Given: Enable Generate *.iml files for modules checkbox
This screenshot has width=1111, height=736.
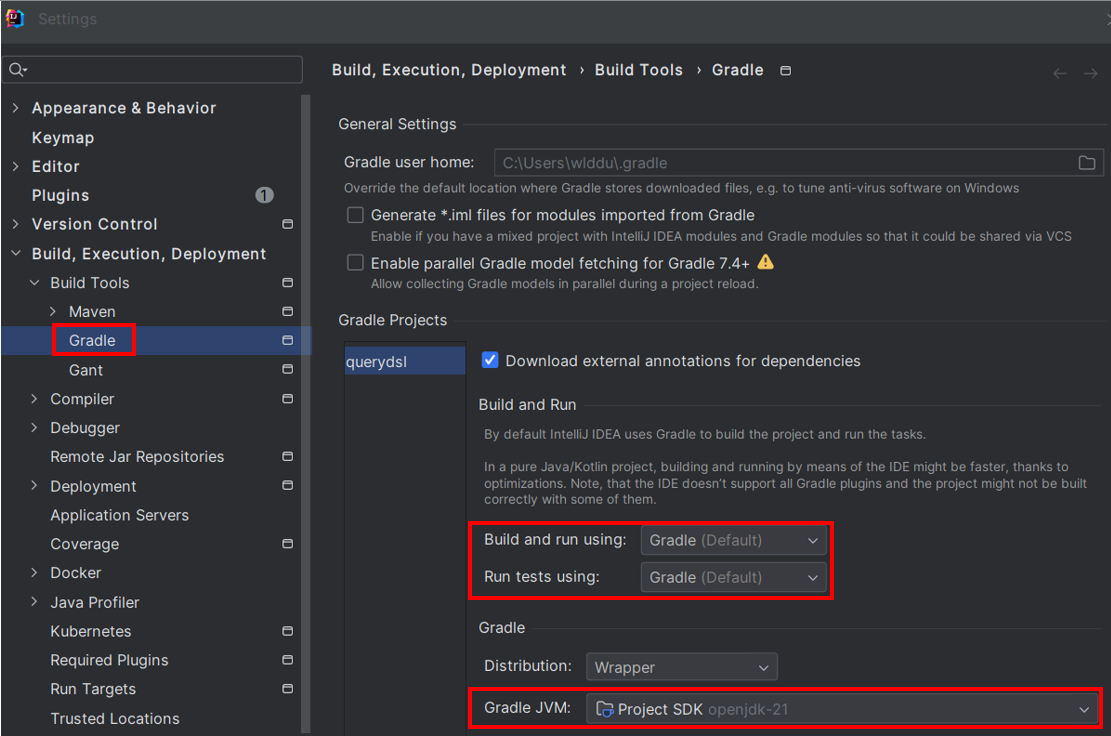Looking at the screenshot, I should (355, 215).
